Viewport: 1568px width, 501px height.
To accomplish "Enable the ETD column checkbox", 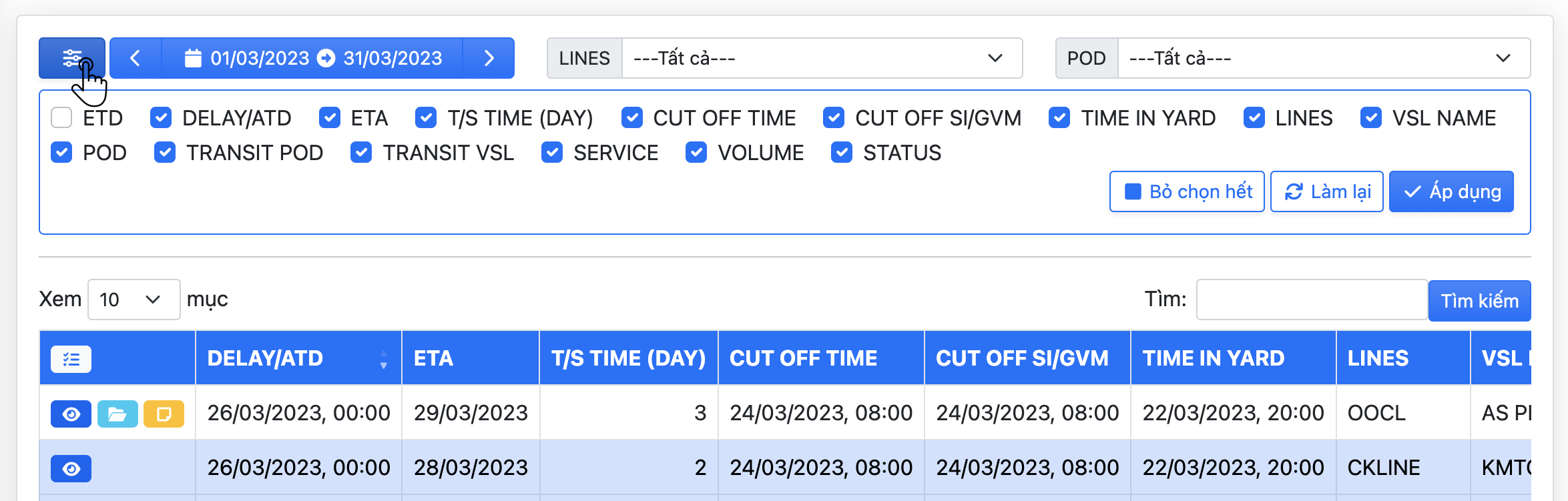I will 61,118.
